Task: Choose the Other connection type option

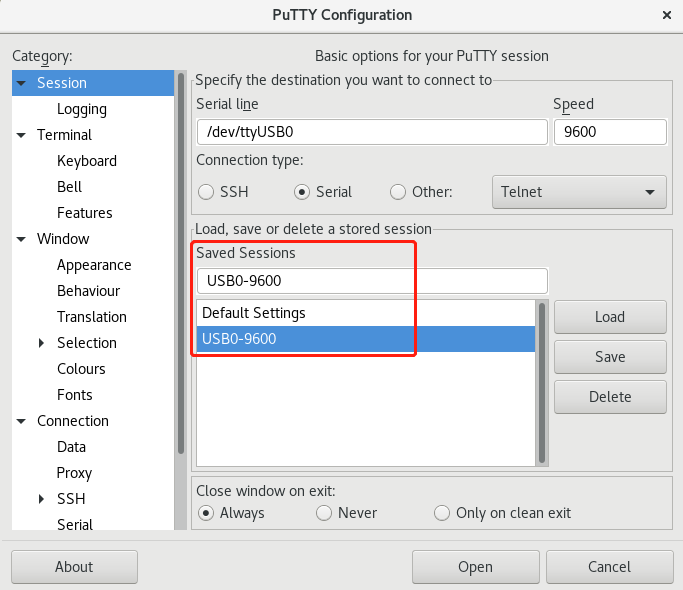Action: (398, 192)
